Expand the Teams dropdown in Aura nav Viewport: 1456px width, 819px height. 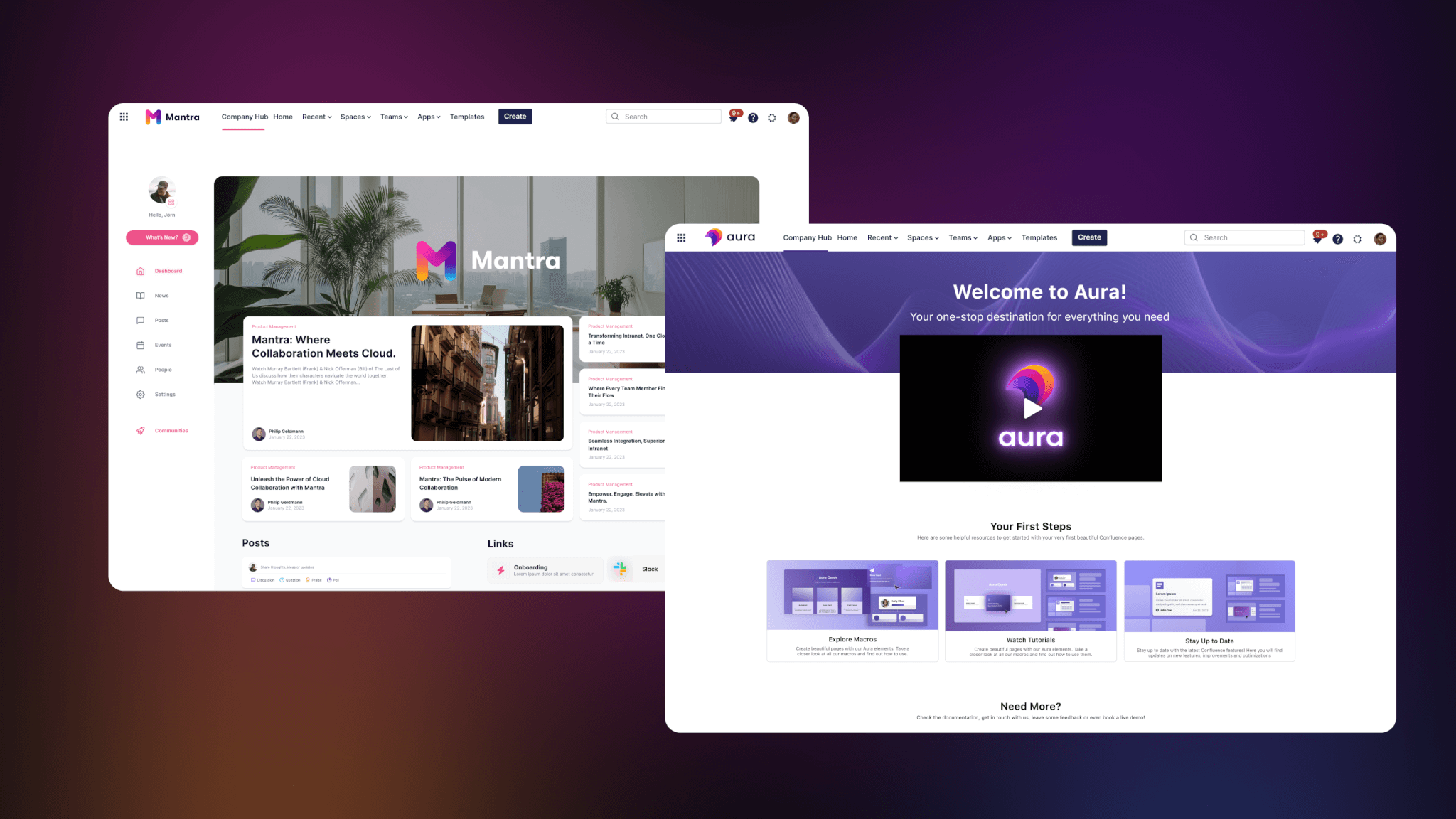pyautogui.click(x=963, y=237)
